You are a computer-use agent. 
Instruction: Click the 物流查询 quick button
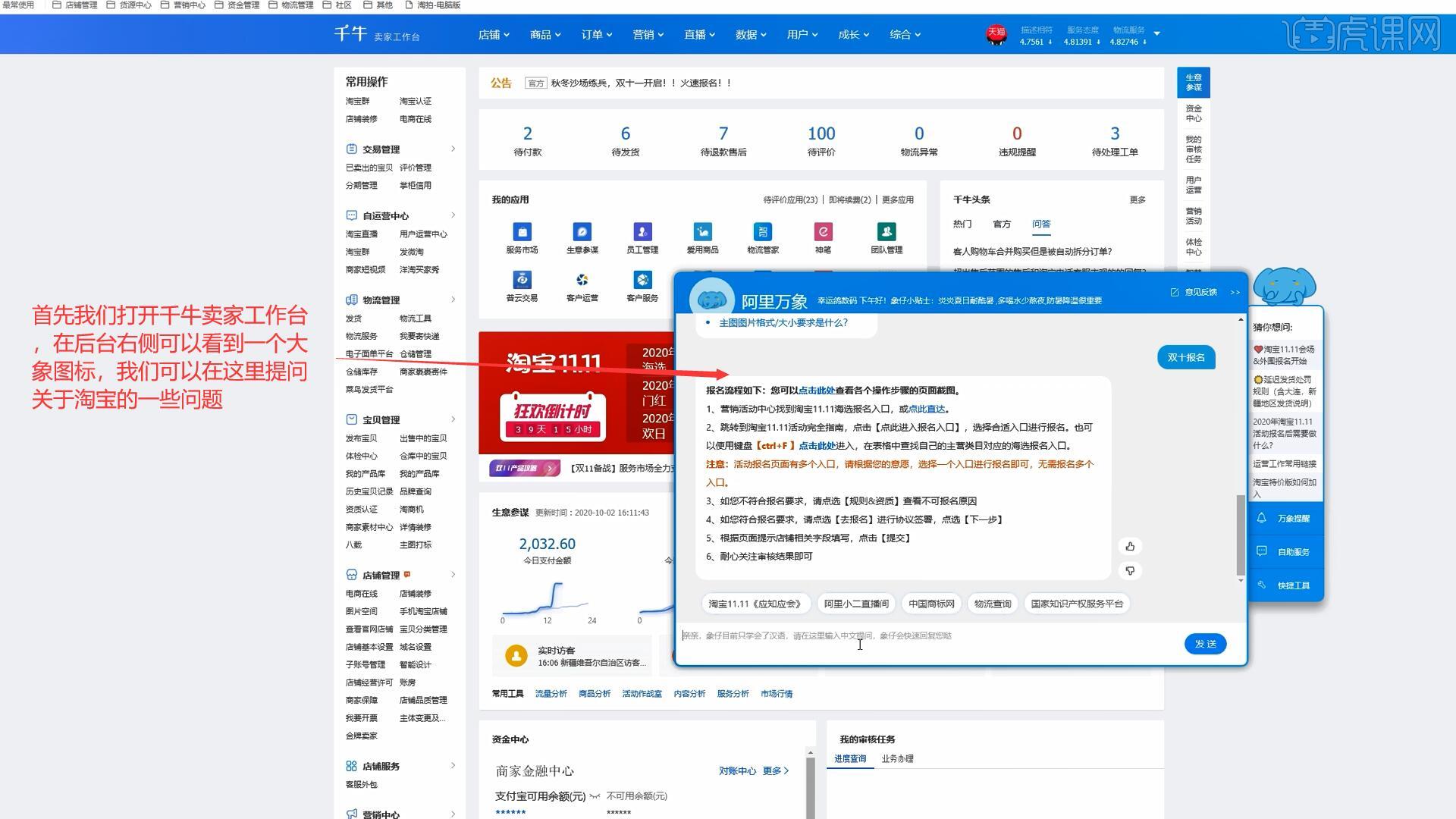993,604
